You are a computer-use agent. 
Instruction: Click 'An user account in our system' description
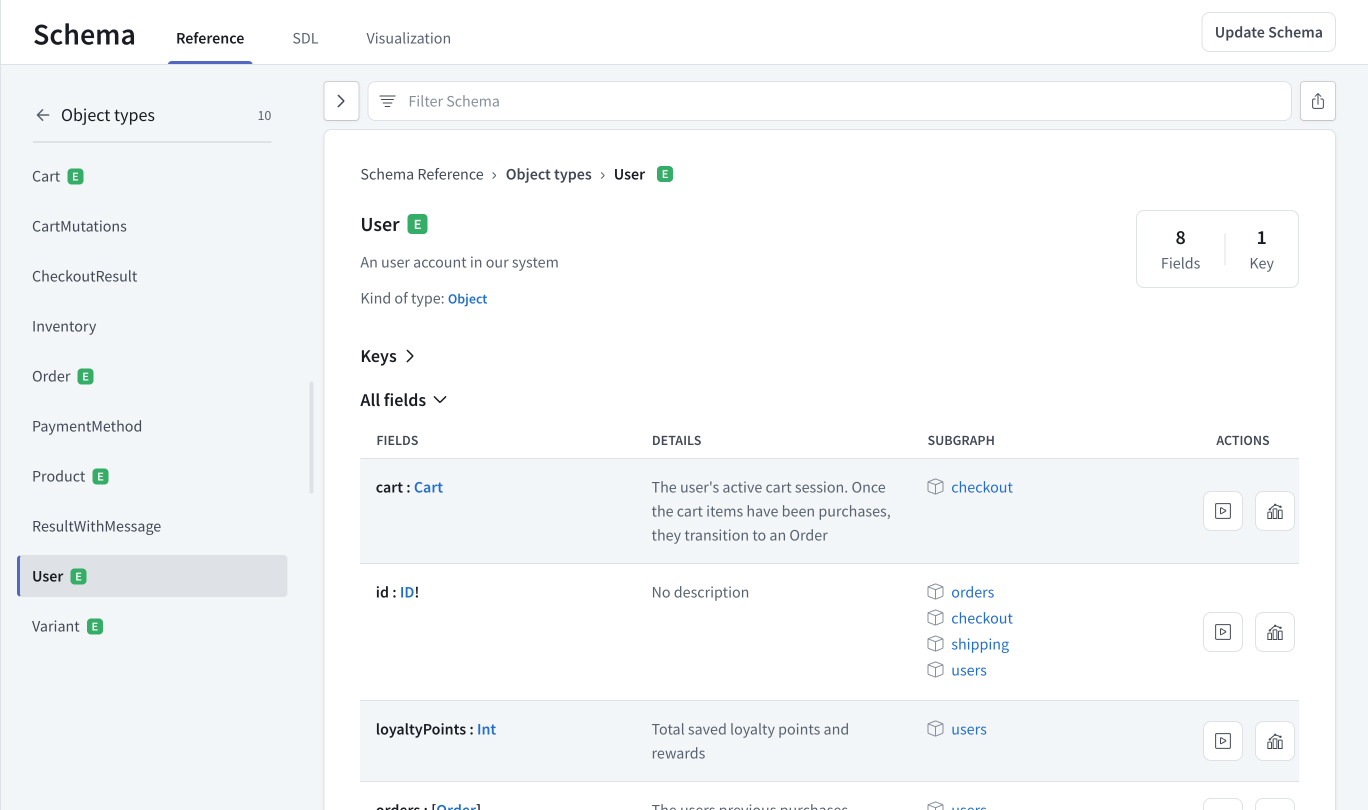(459, 262)
